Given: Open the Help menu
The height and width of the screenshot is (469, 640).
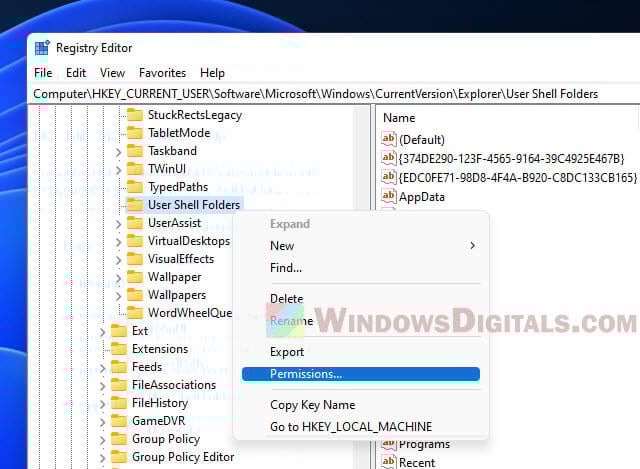Looking at the screenshot, I should (212, 73).
